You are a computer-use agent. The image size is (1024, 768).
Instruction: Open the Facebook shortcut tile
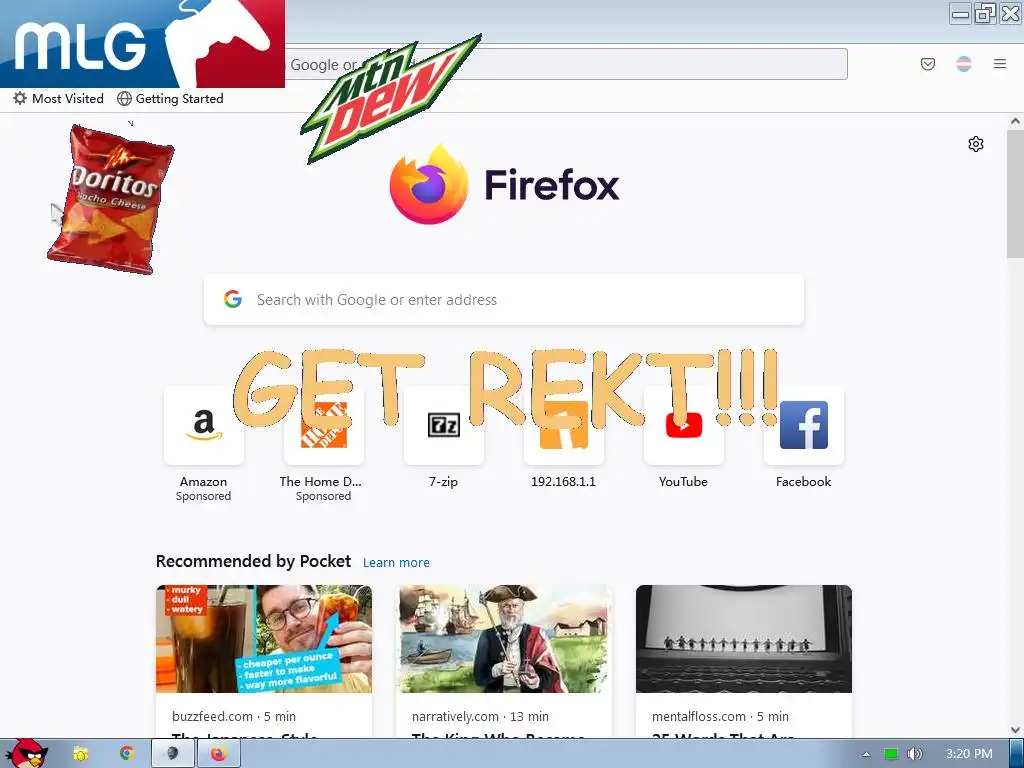coord(804,425)
